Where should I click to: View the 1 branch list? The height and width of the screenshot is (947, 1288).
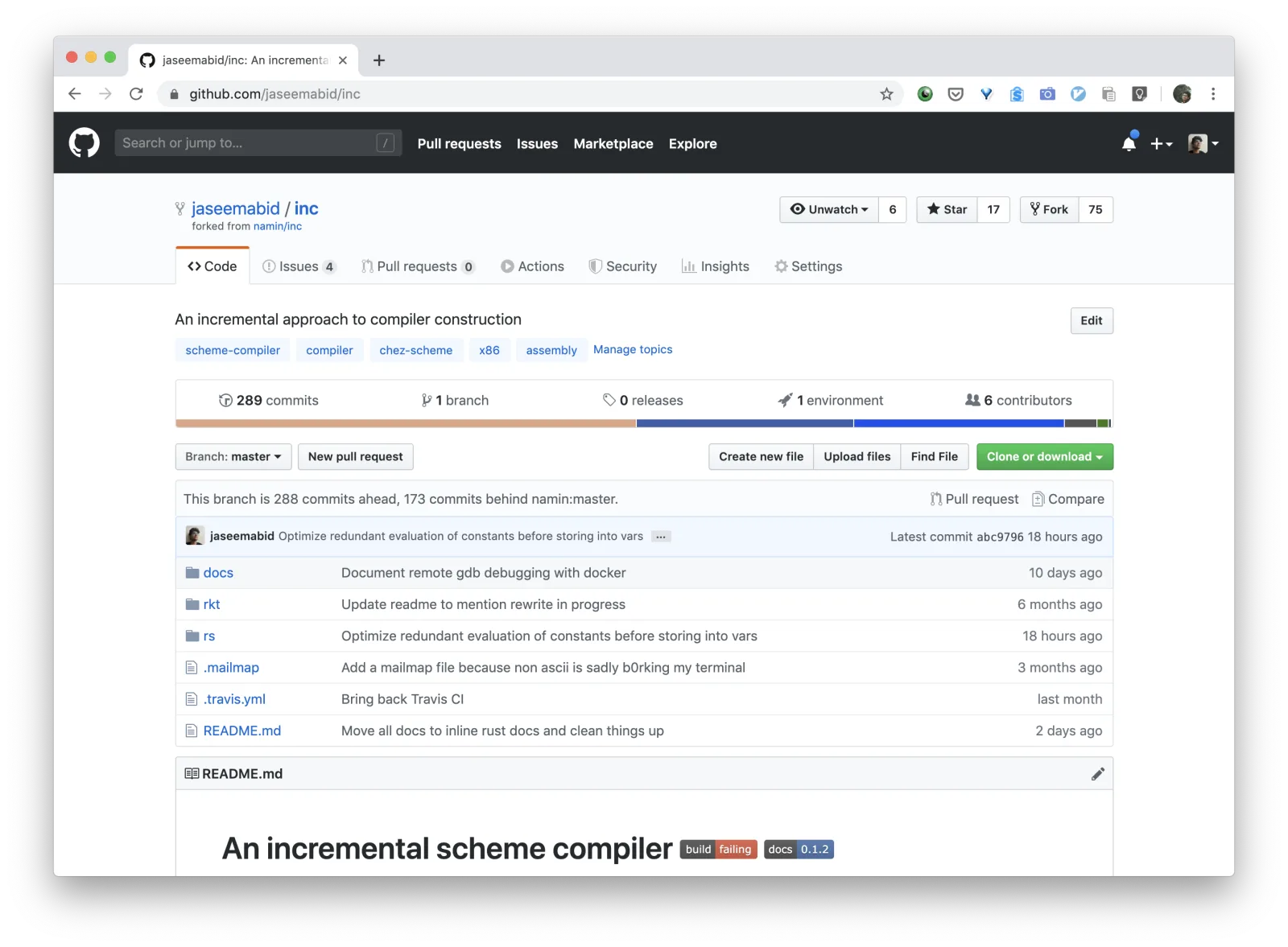(455, 401)
